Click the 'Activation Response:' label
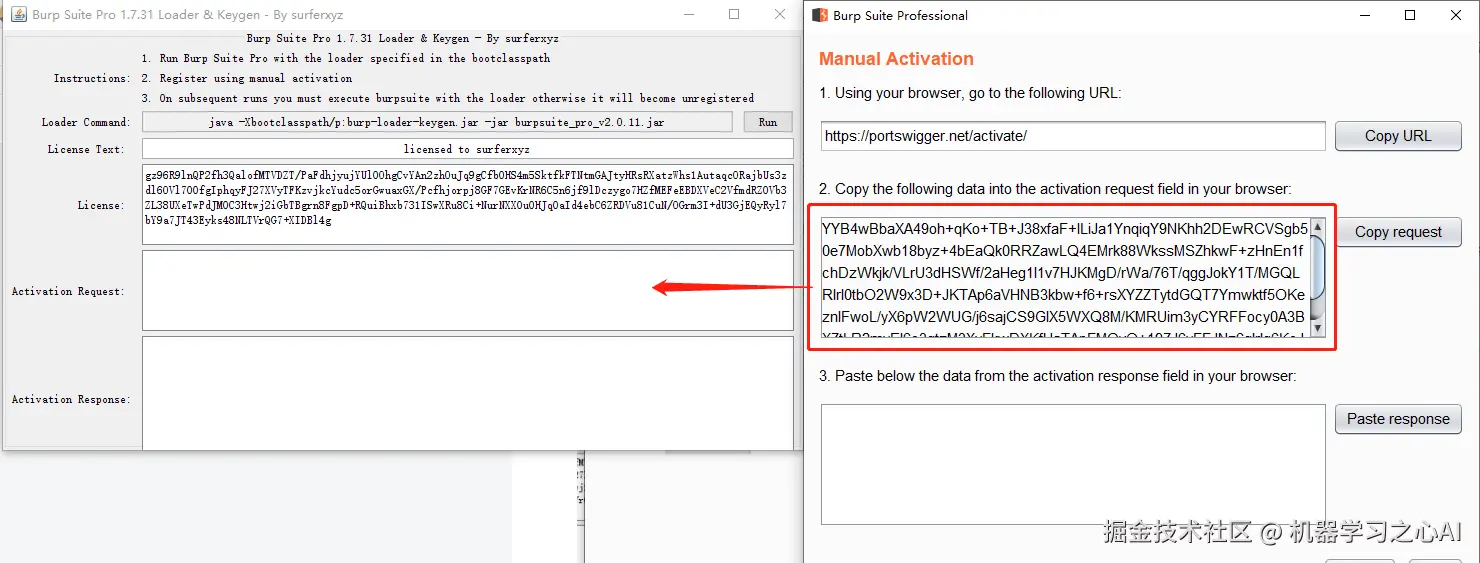The image size is (1480, 563). 71,399
